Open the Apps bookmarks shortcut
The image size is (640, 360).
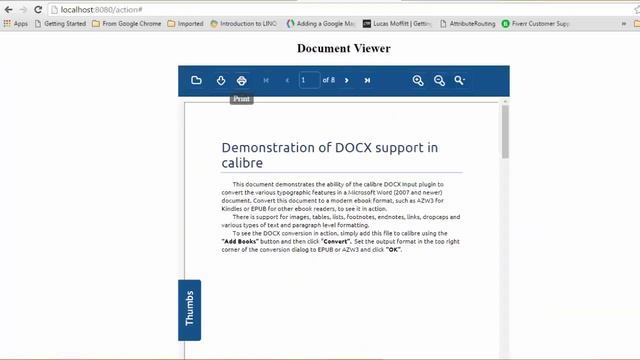tap(16, 24)
